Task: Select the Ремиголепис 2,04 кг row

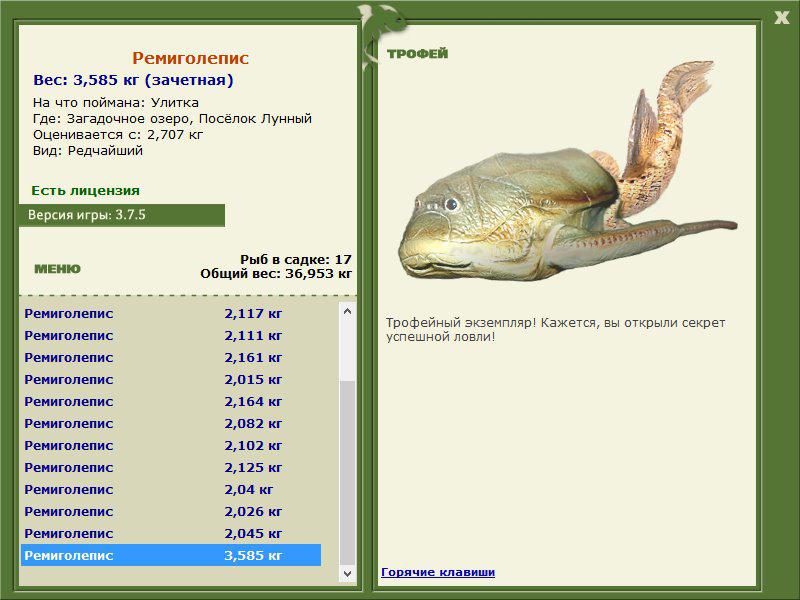Action: (171, 489)
